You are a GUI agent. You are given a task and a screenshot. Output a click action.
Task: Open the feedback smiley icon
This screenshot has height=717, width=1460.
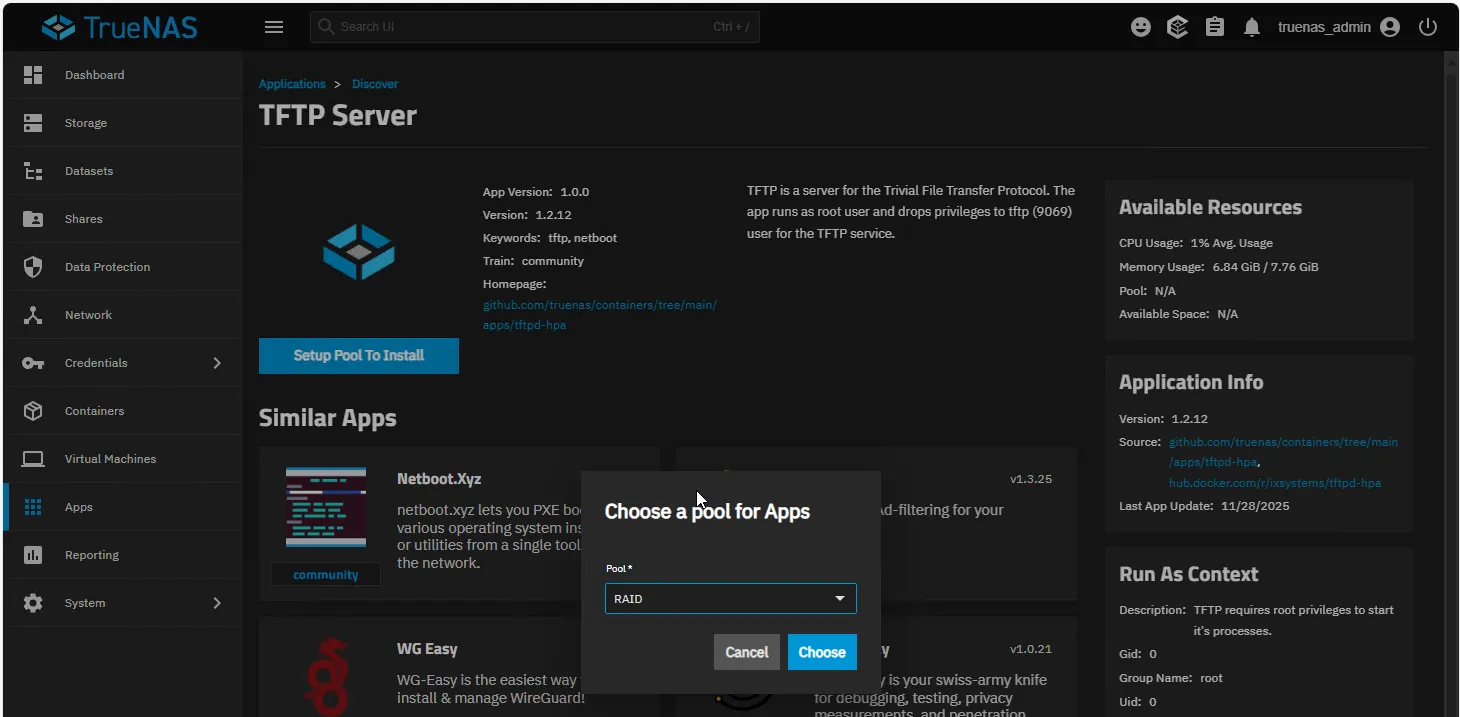1141,27
